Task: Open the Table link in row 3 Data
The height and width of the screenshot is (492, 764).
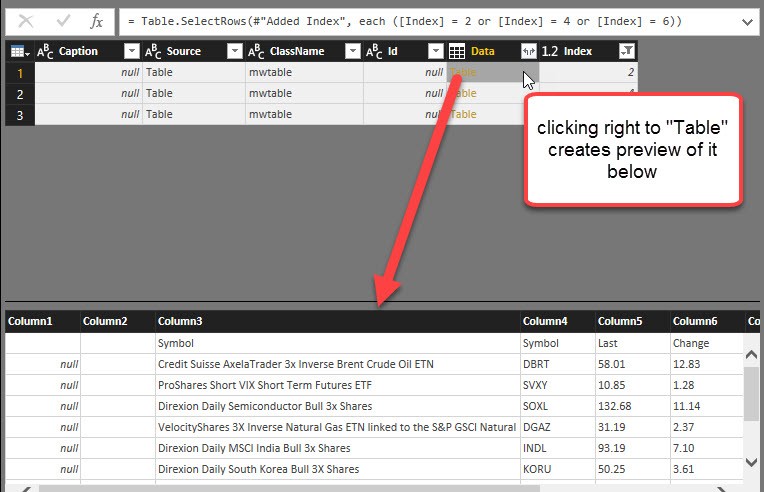Action: pyautogui.click(x=464, y=114)
